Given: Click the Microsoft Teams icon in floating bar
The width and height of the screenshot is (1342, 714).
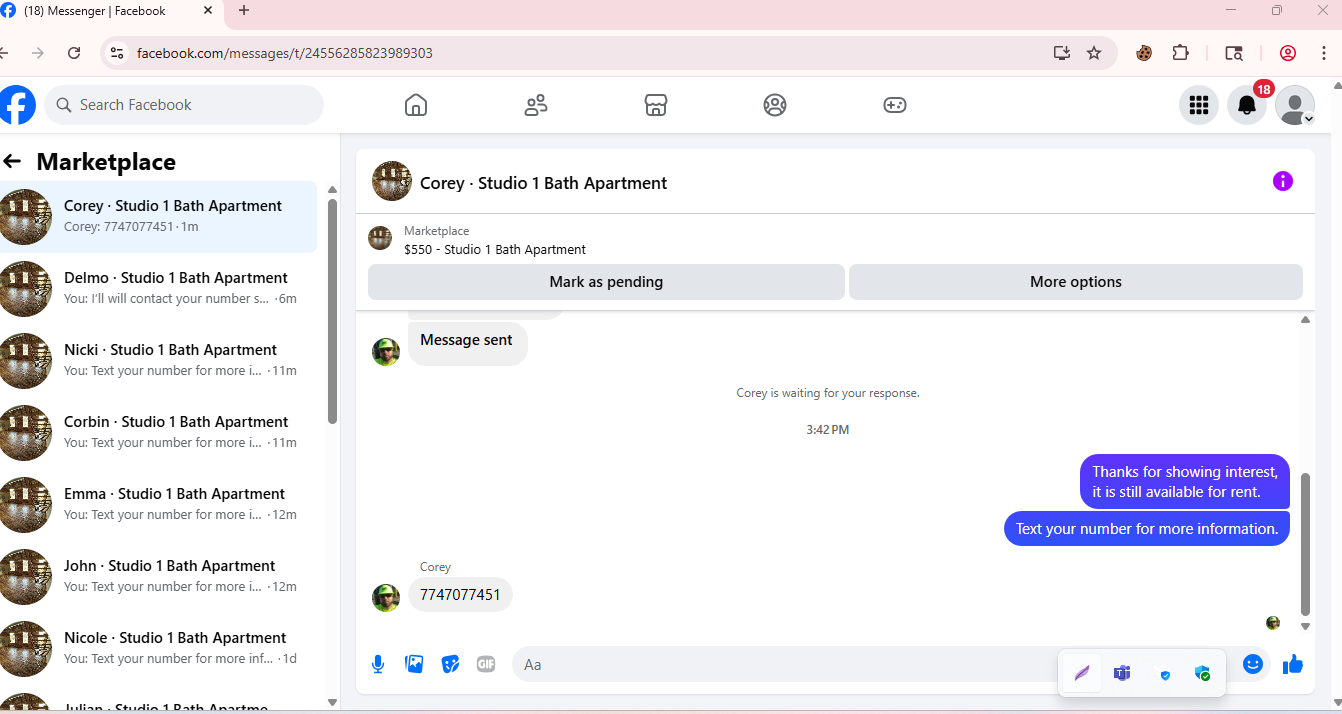Looking at the screenshot, I should point(1122,673).
